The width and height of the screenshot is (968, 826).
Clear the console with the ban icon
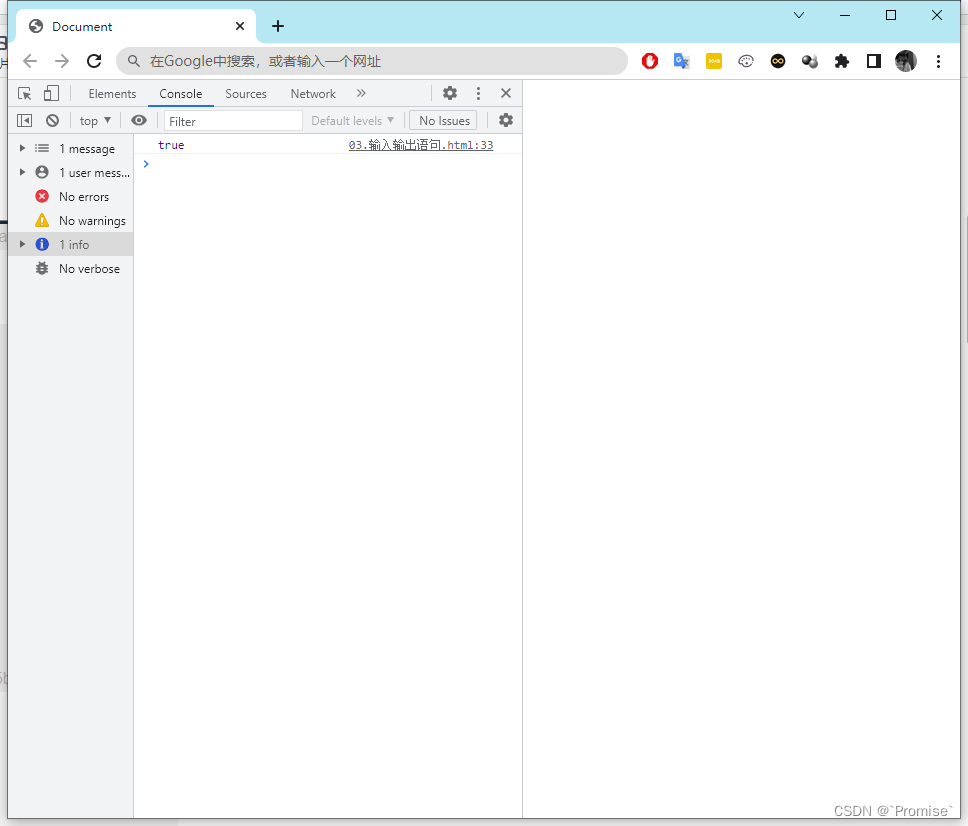click(52, 120)
